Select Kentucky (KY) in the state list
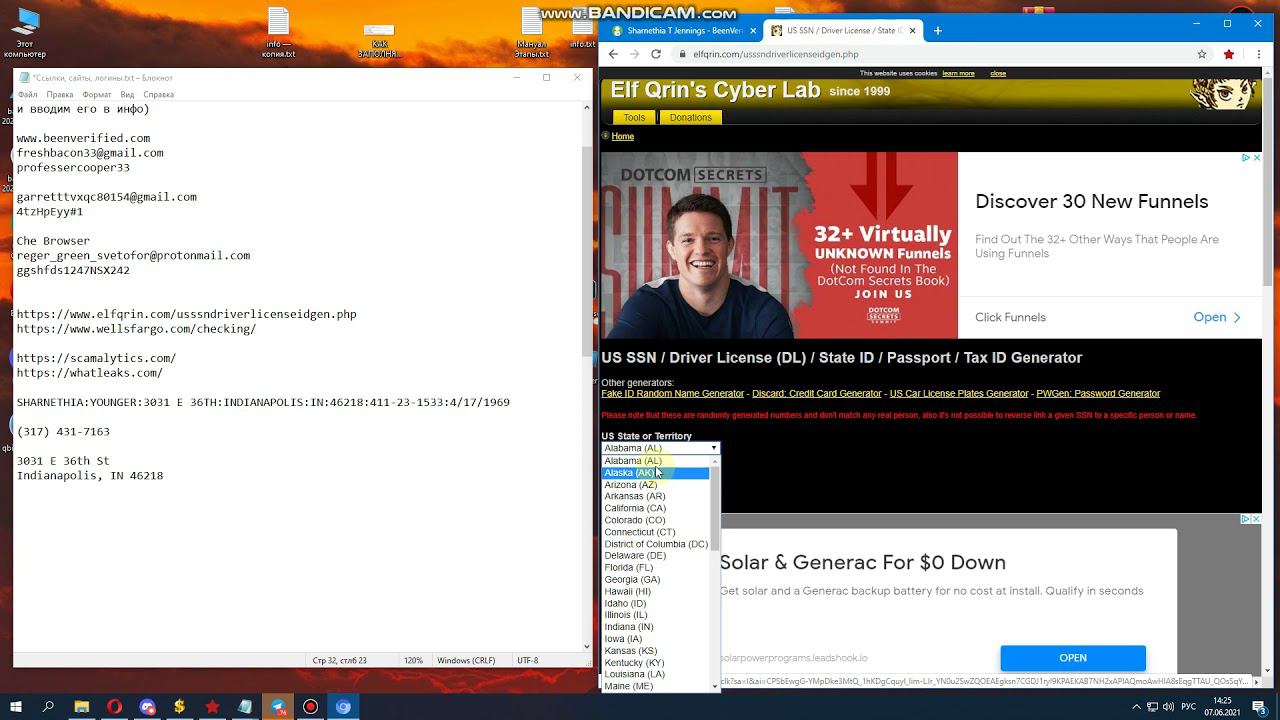This screenshot has width=1280, height=720. pyautogui.click(x=655, y=663)
